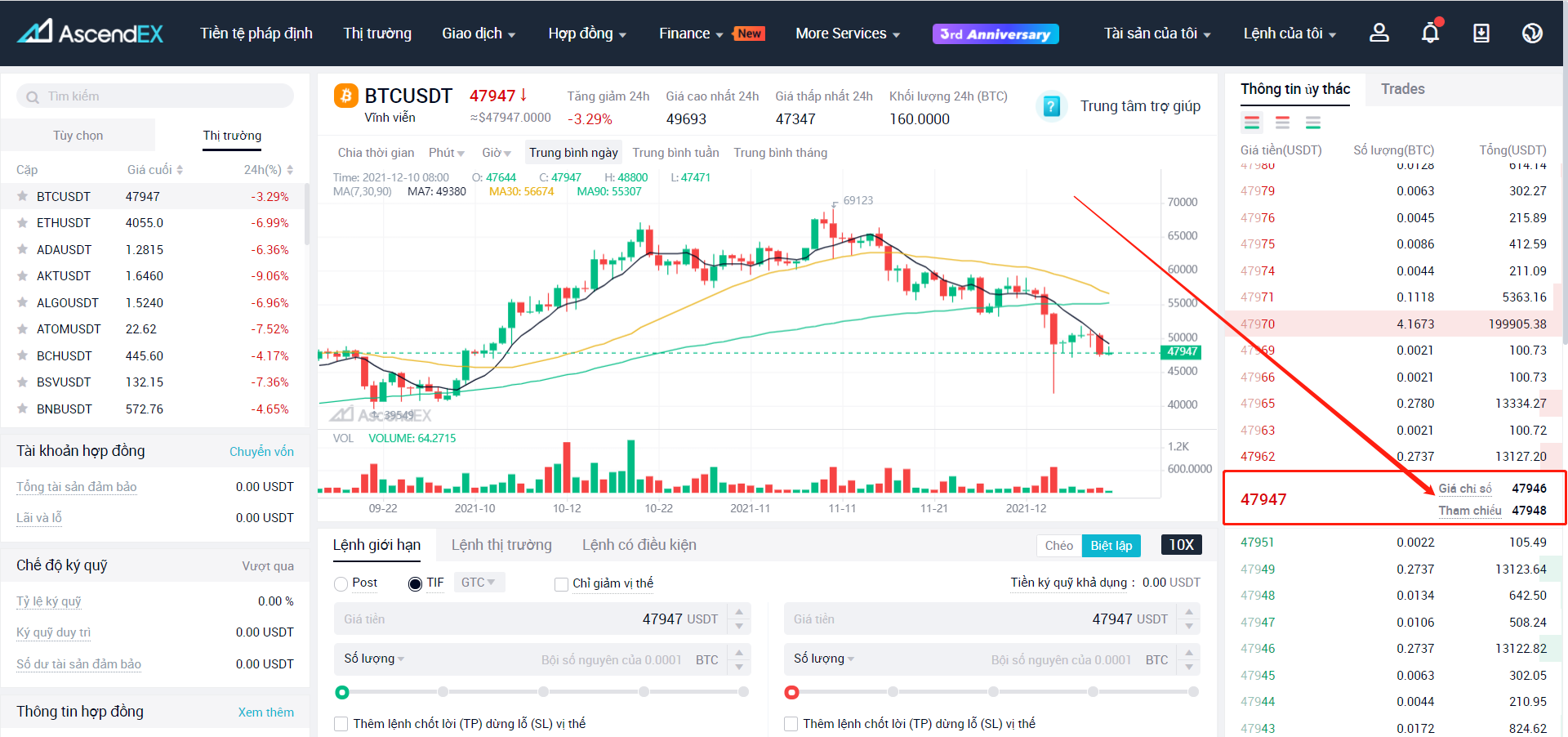Toggle favorite star for ALGOUSDT

point(23,302)
